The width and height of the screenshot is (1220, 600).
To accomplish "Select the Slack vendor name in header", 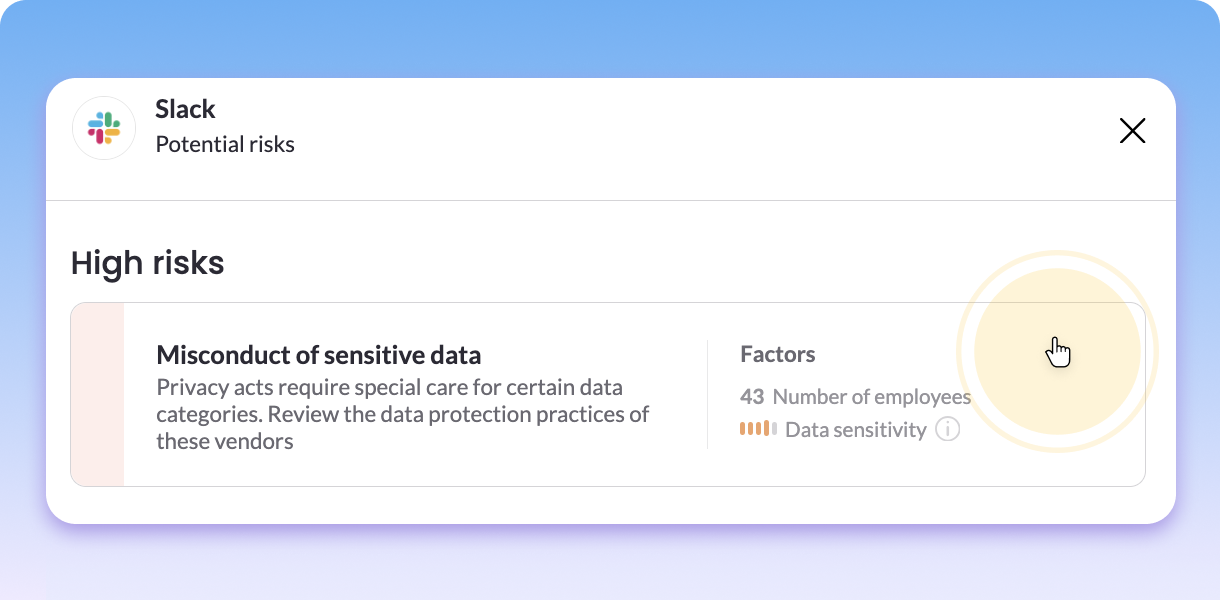I will pos(185,109).
